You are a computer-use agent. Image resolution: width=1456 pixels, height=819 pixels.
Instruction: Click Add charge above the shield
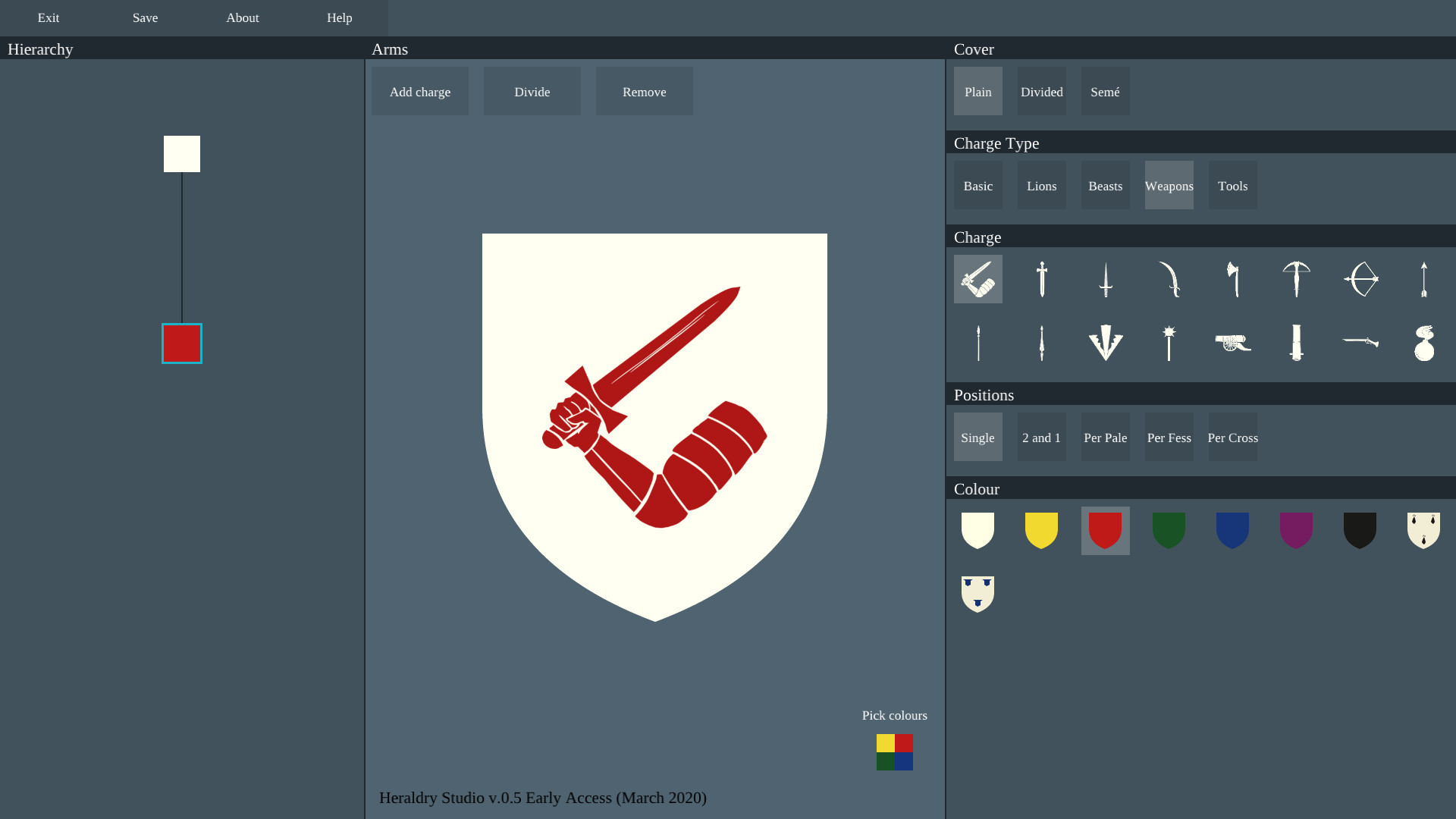419,91
